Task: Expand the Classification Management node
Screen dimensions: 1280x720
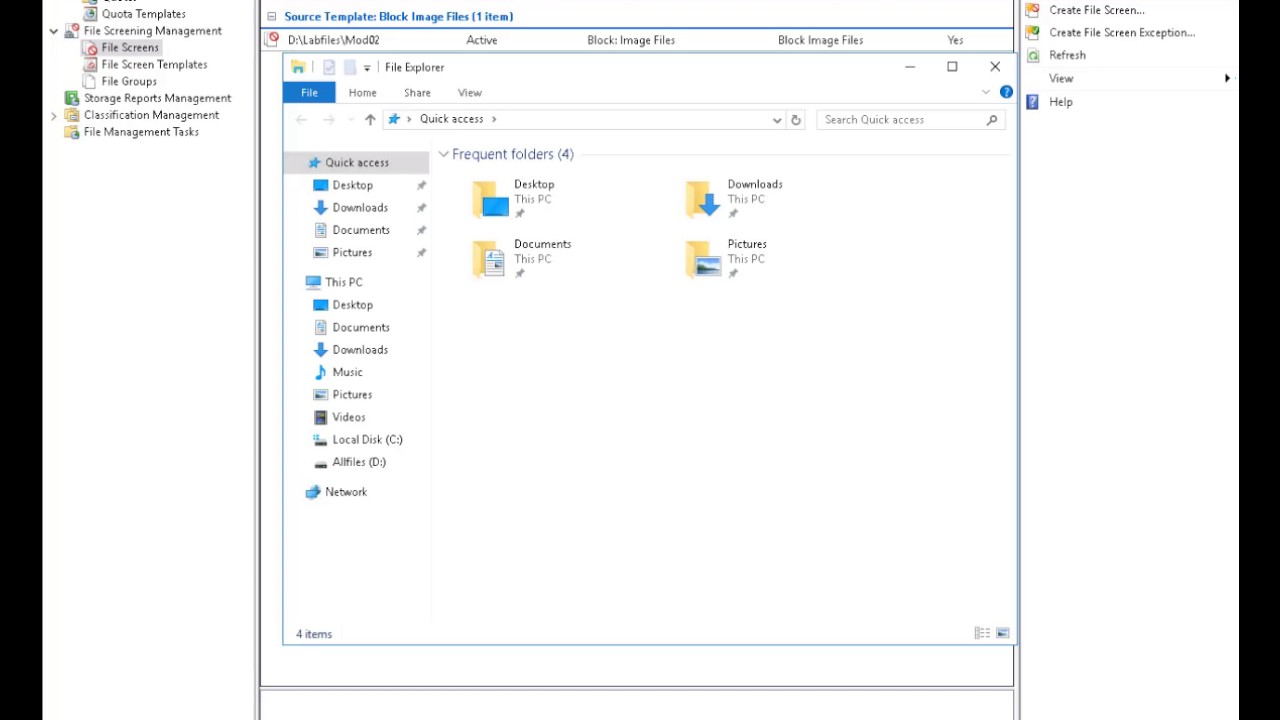Action: 54,115
